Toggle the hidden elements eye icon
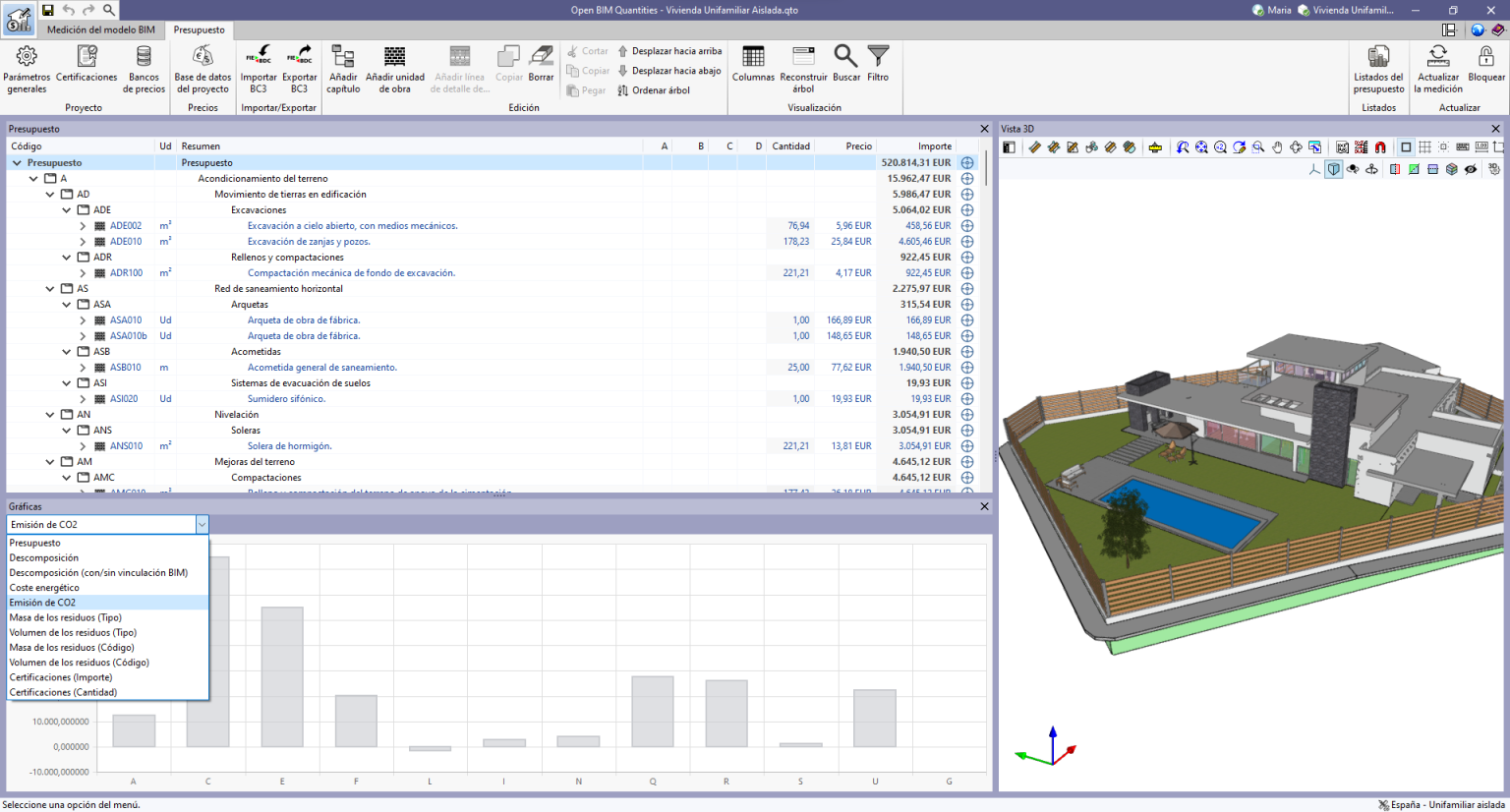1510x812 pixels. (x=1471, y=169)
